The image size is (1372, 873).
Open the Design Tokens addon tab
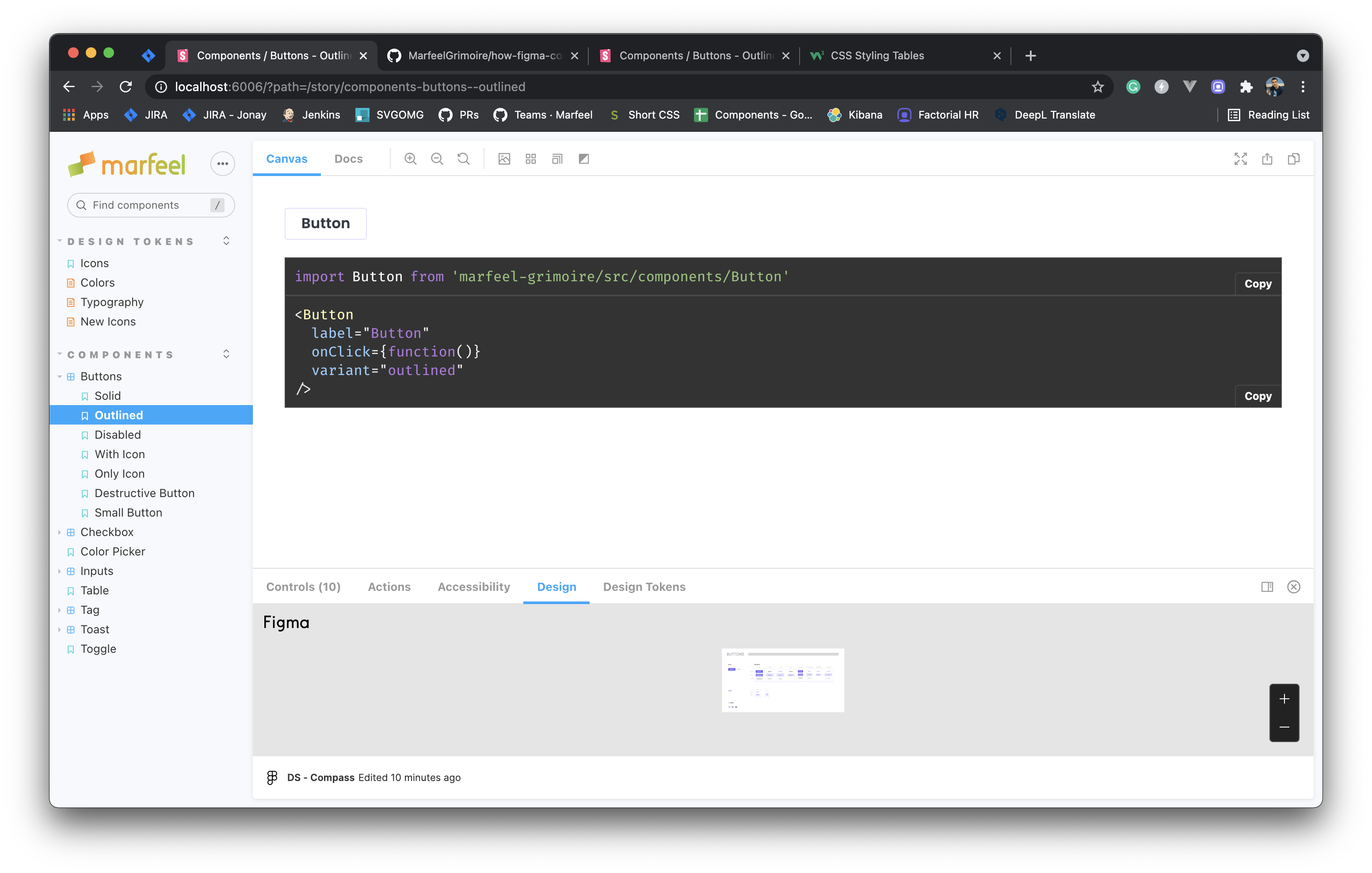[x=644, y=587]
